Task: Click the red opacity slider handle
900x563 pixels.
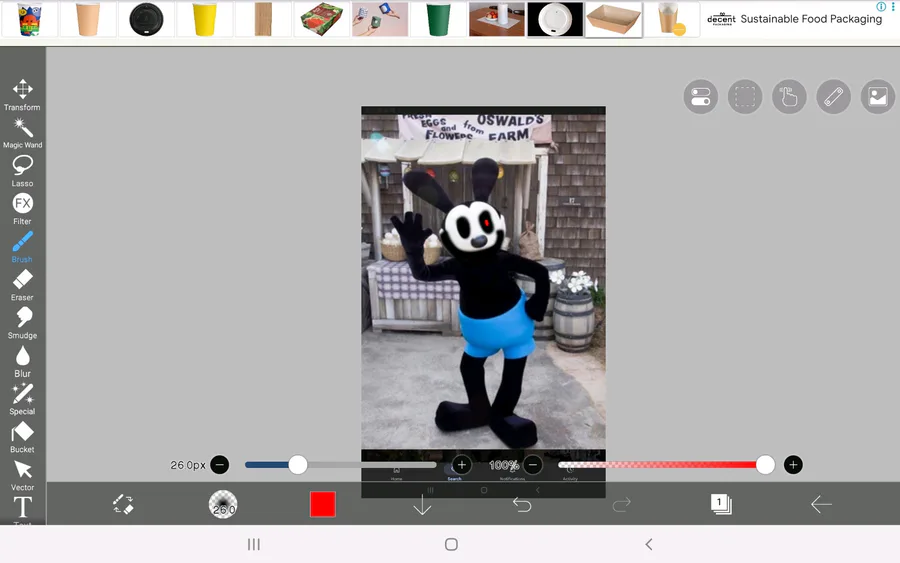Action: point(765,465)
